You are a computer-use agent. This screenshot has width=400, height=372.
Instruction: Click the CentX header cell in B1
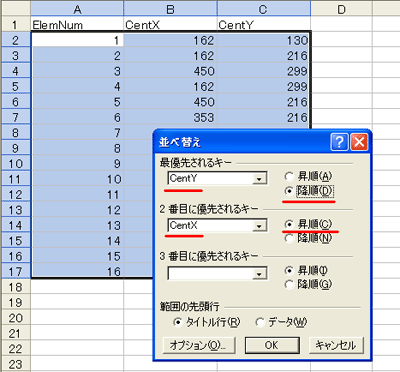click(x=170, y=24)
